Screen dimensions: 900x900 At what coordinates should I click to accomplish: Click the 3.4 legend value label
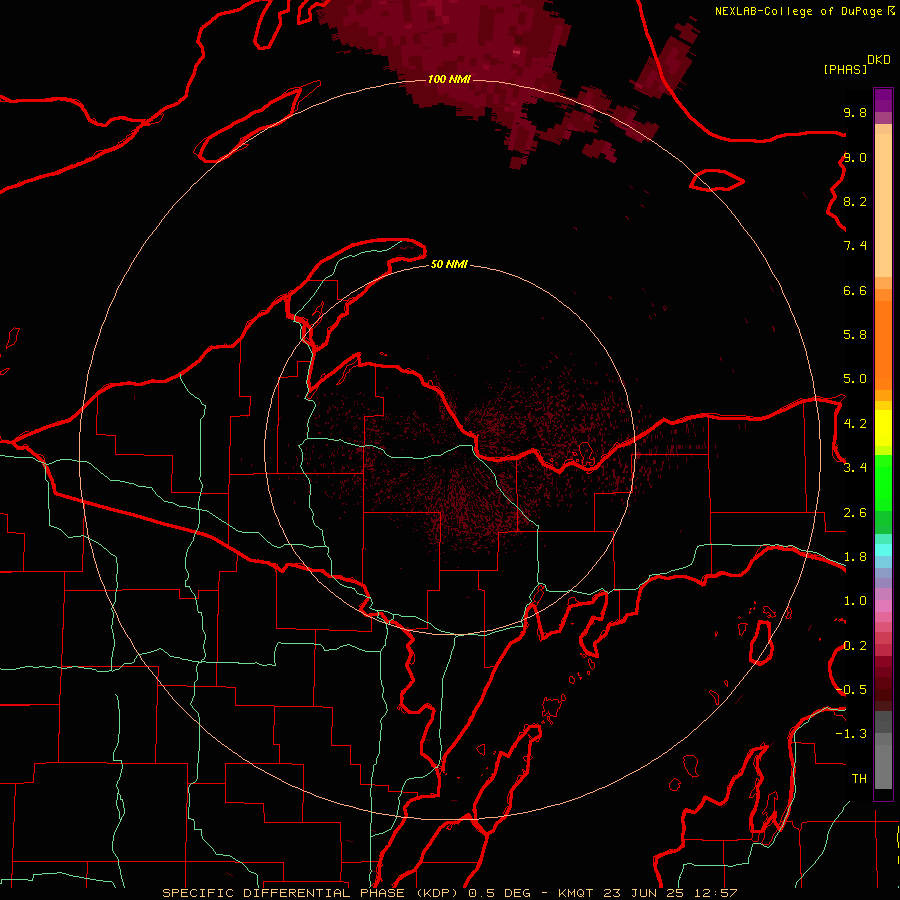(x=855, y=468)
